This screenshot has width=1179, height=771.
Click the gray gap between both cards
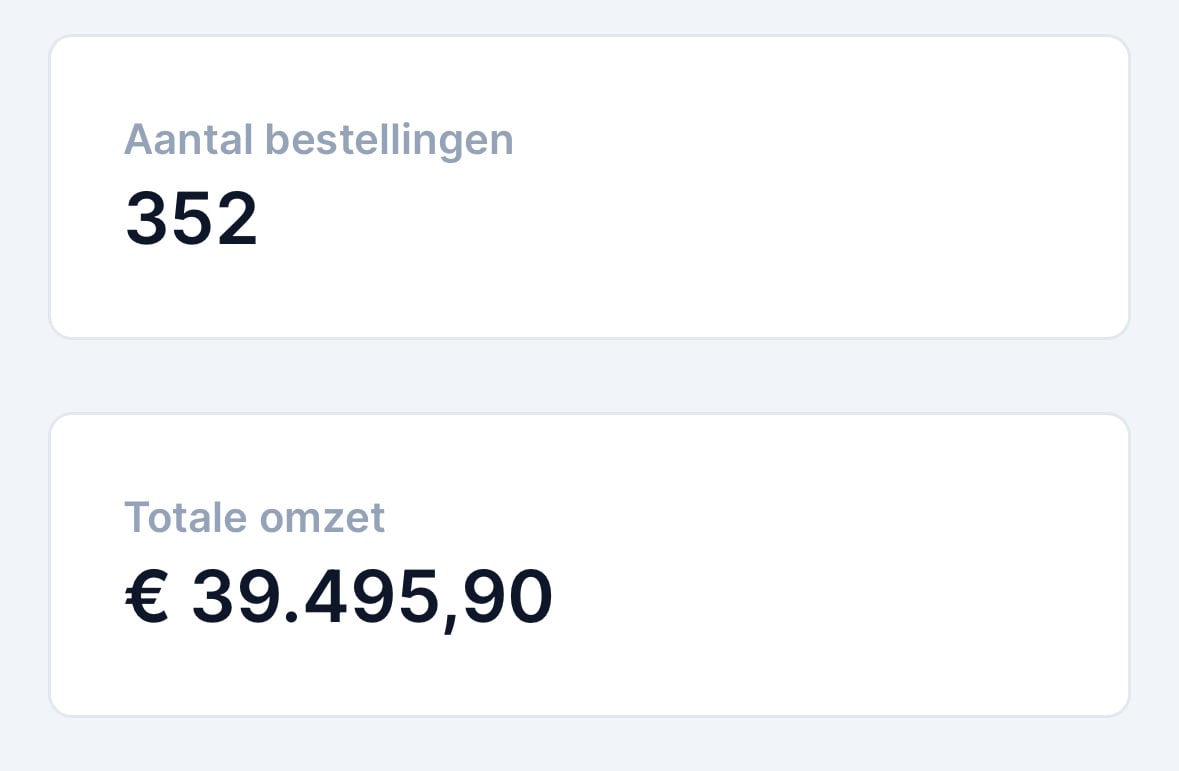point(589,376)
